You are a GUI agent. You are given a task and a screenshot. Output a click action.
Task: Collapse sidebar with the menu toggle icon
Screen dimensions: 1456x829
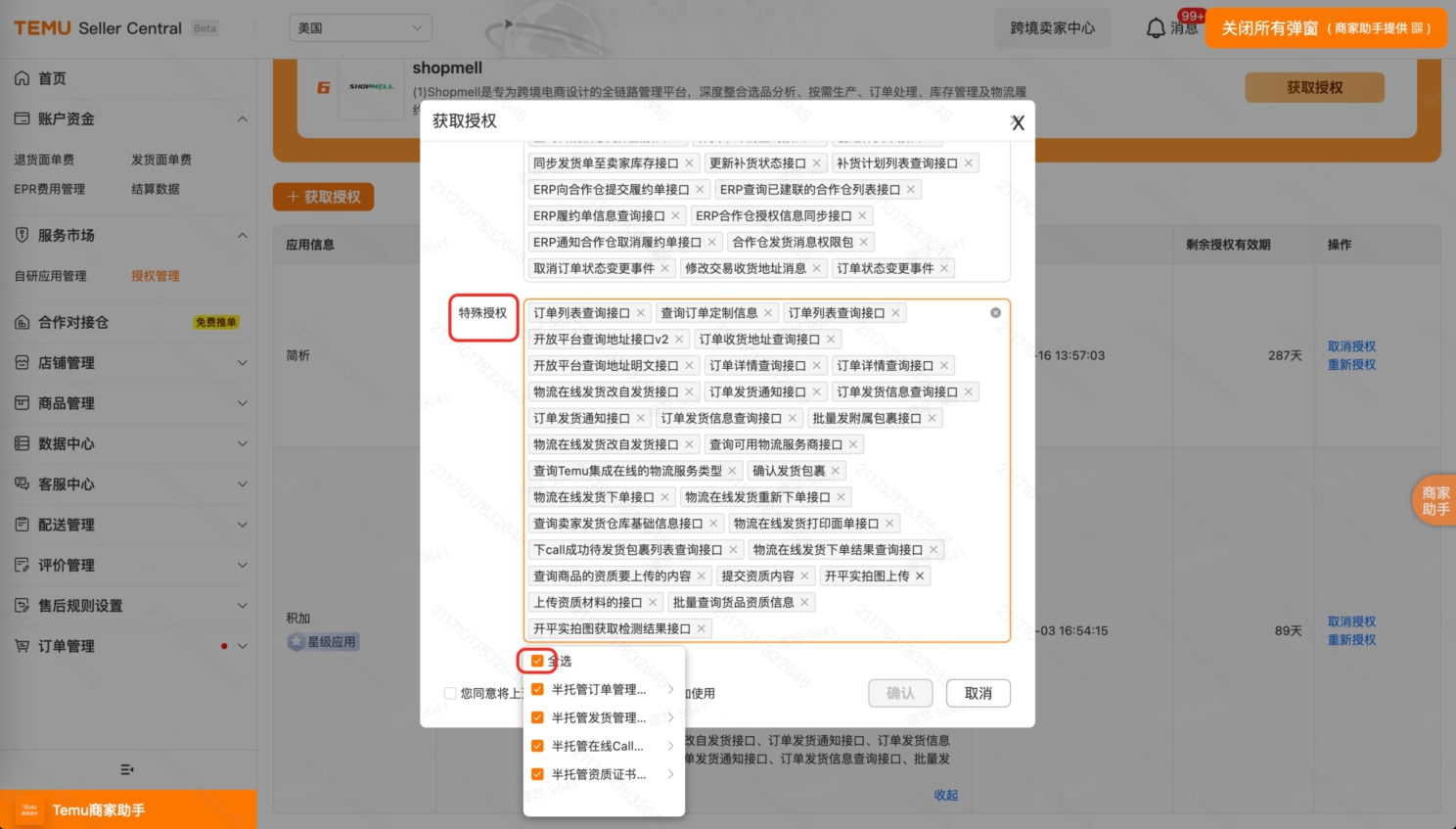126,769
